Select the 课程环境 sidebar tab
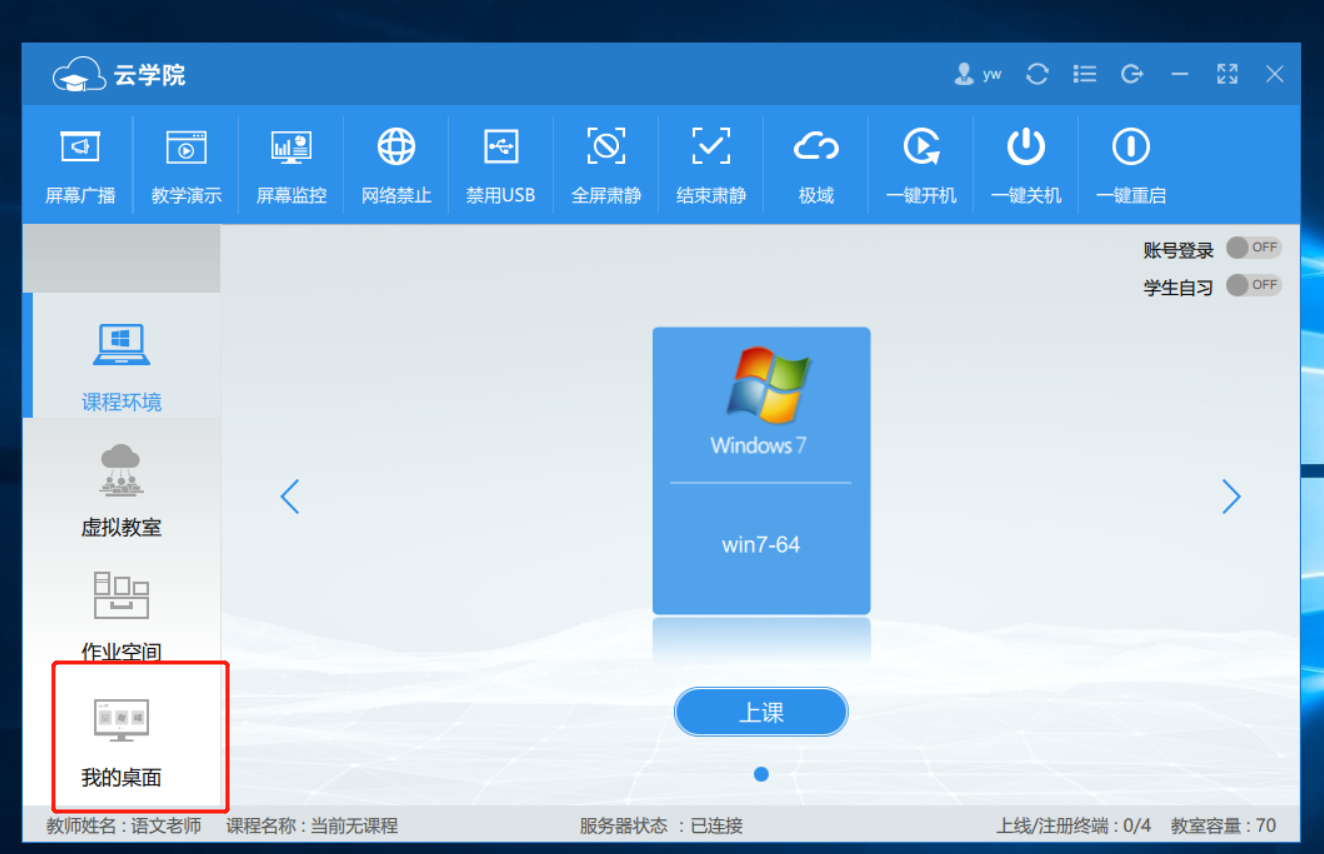Screen dimensions: 1324x854 (x=122, y=355)
